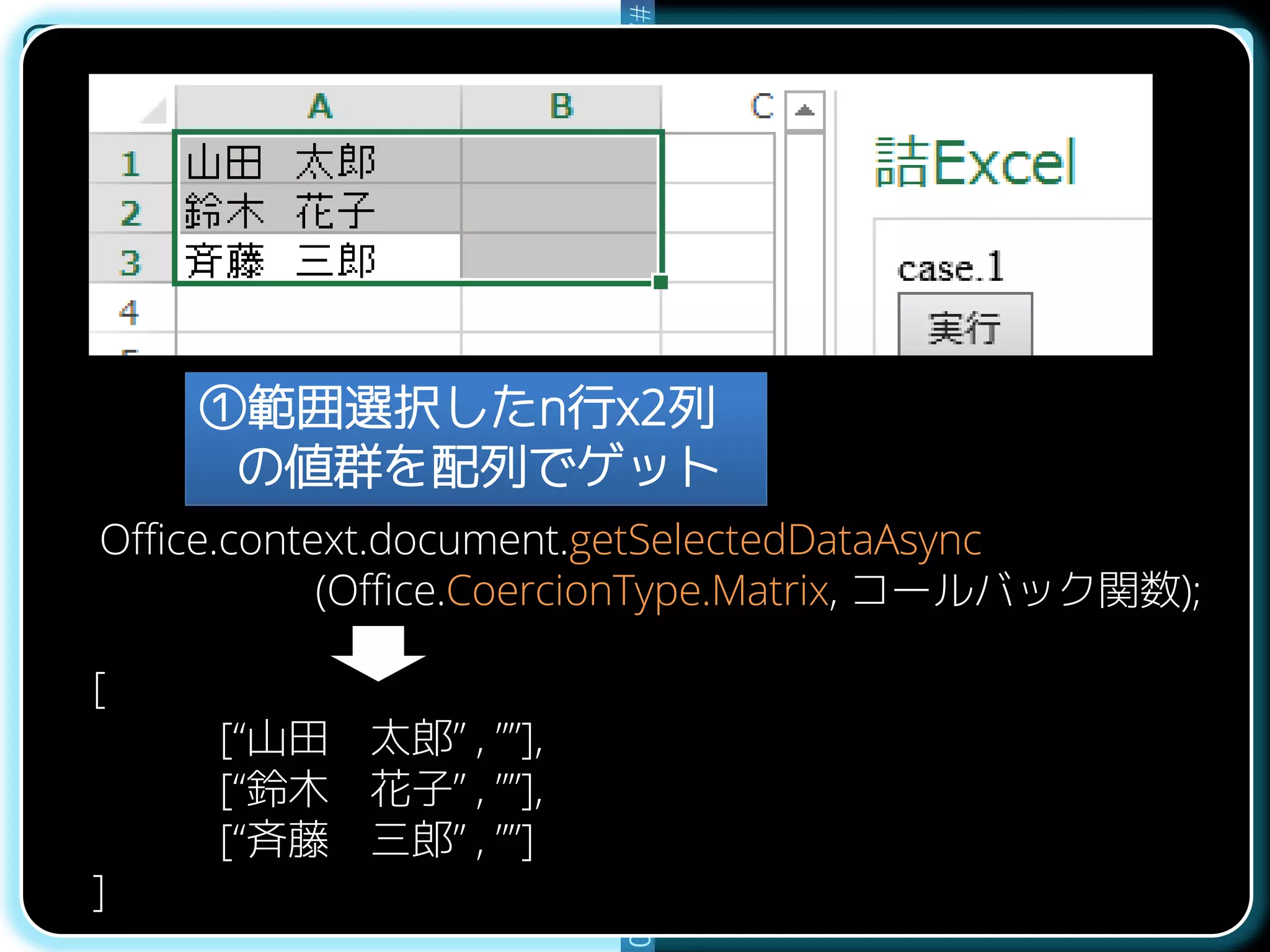Click empty cell B4
The width and height of the screenshot is (1270, 952).
tap(561, 309)
